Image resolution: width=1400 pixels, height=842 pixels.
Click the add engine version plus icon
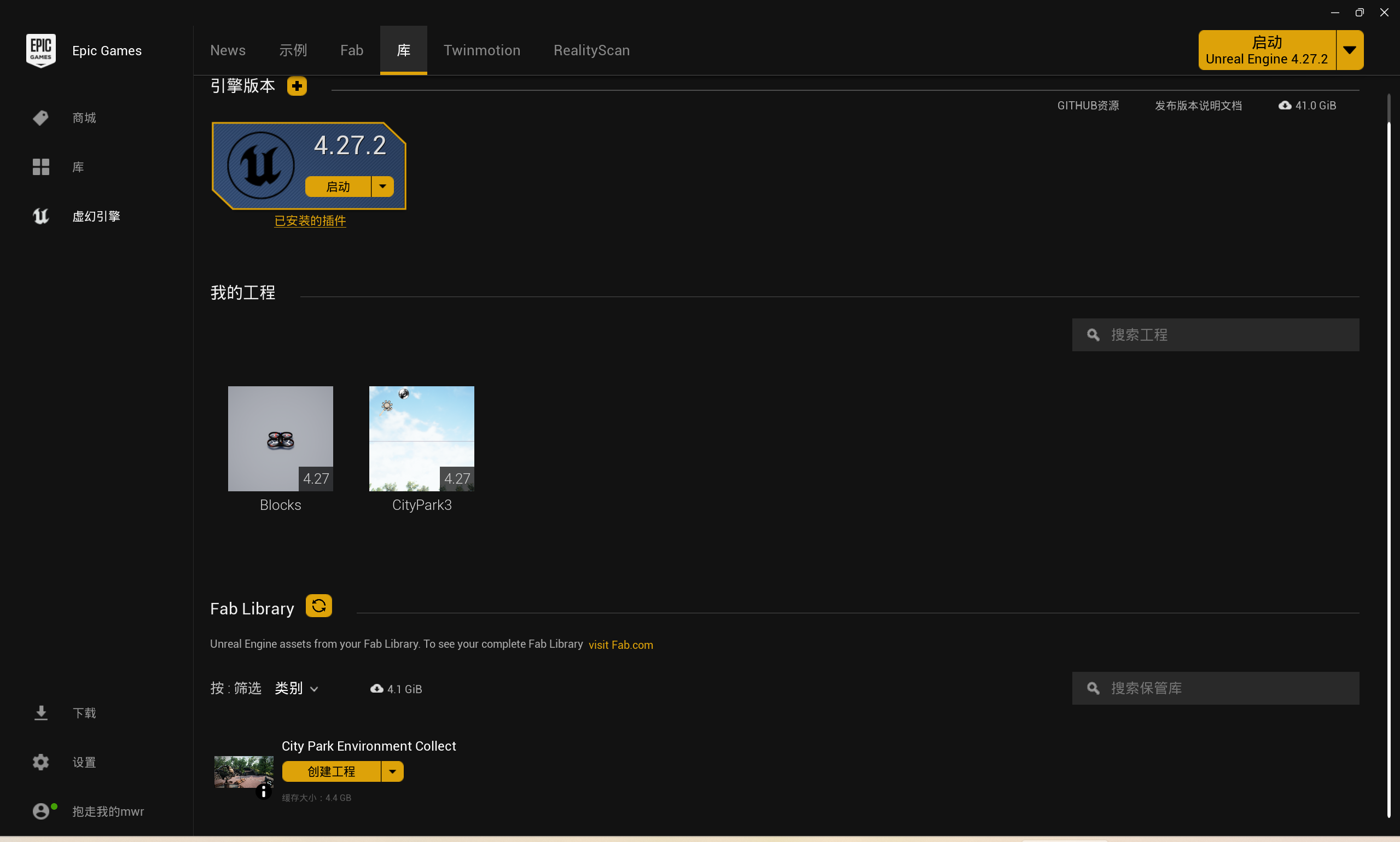coord(297,86)
